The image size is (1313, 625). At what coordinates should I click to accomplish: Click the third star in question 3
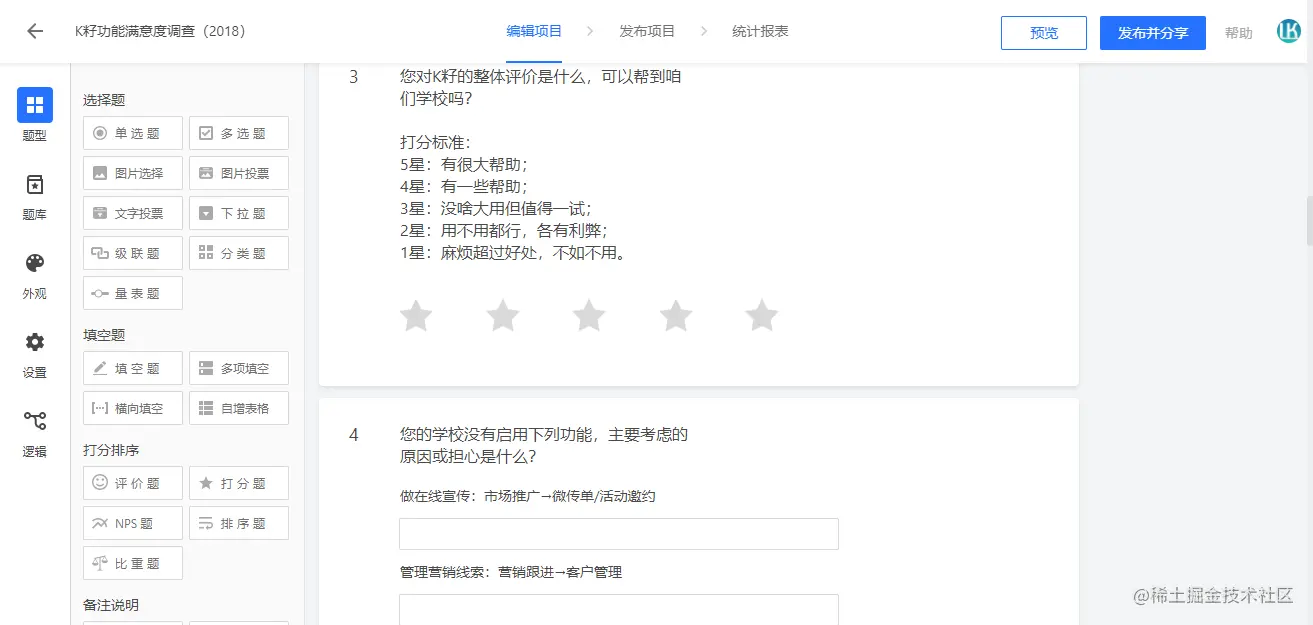coord(589,316)
